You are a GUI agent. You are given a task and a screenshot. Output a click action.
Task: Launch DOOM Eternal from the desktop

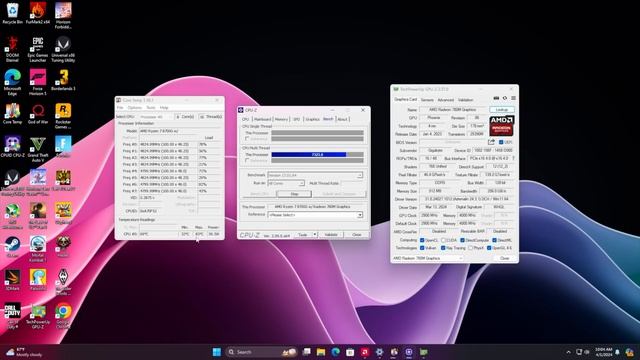(x=12, y=49)
